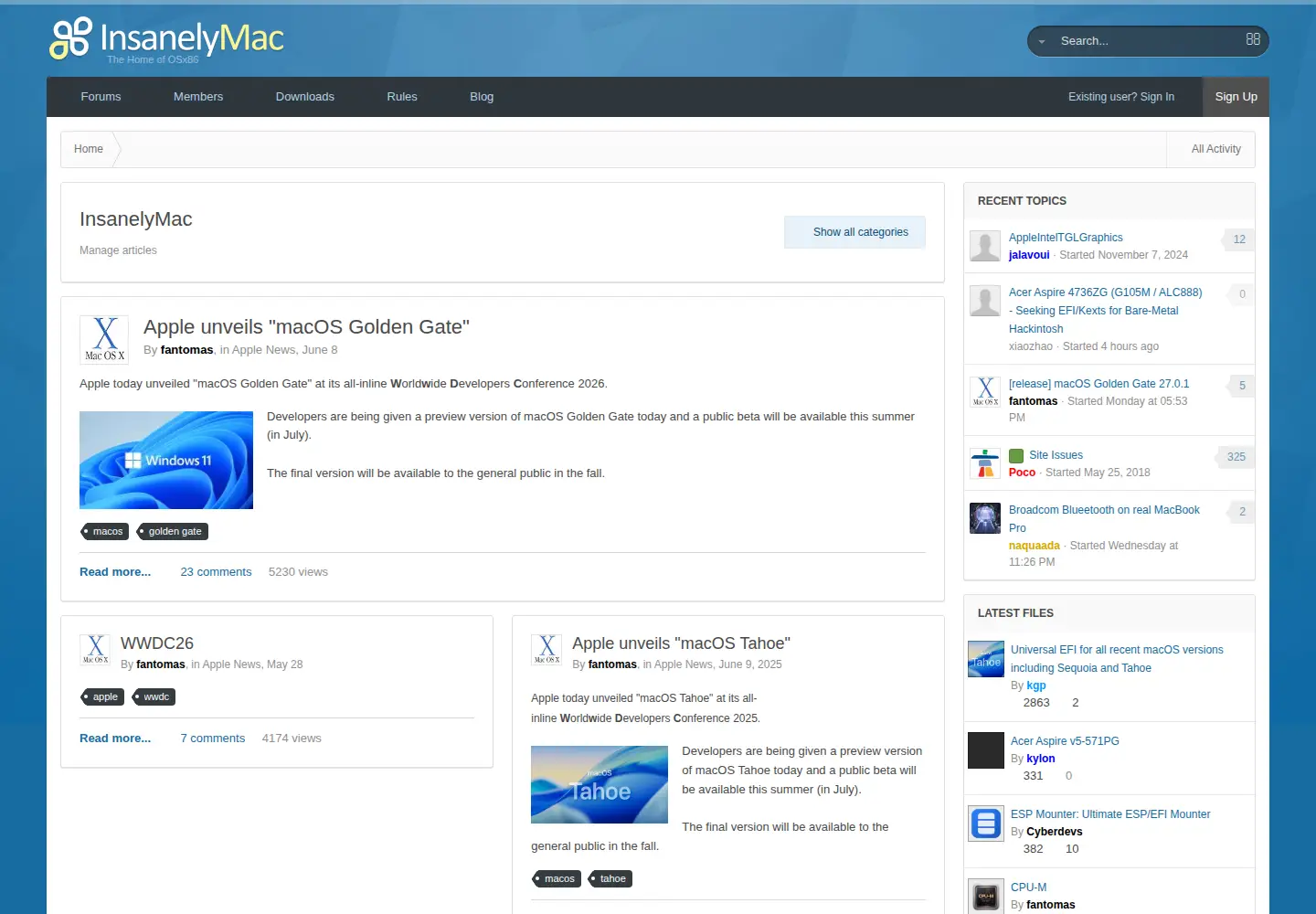The image size is (1316, 914).
Task: Click the InsanelyMac logo in the header
Action: pyautogui.click(x=166, y=40)
